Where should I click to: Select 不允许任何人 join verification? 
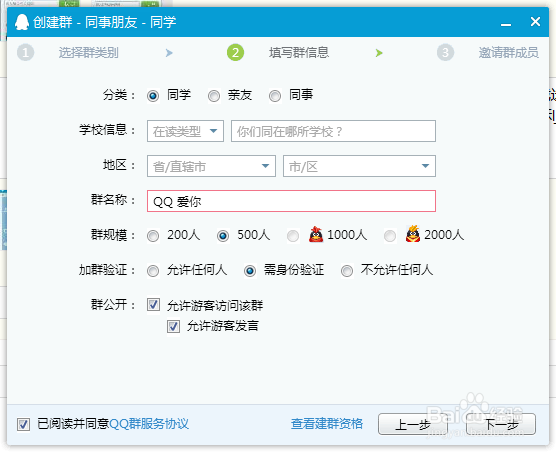347,271
